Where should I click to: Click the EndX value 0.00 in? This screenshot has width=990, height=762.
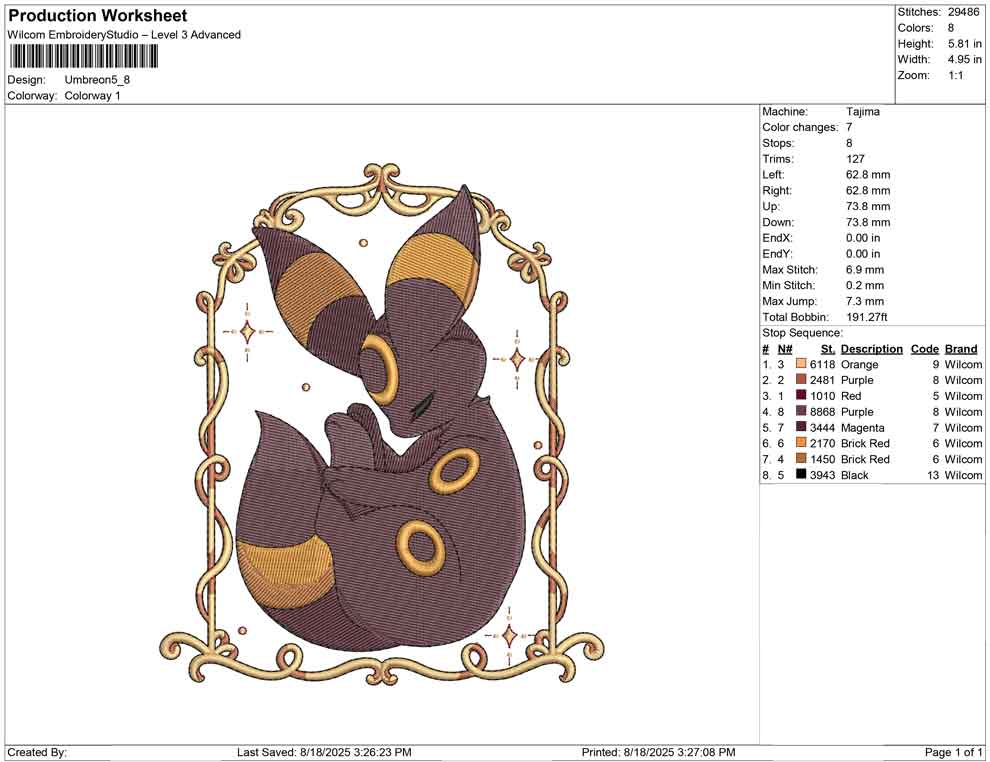click(x=863, y=238)
